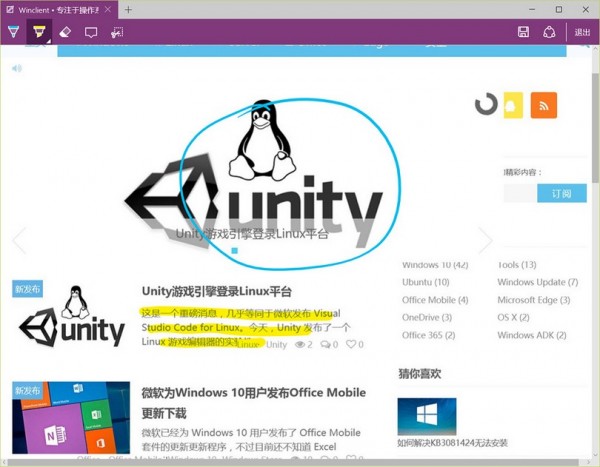Select the Pen tool in web note toolbar
This screenshot has height=467, width=600.
click(14, 32)
